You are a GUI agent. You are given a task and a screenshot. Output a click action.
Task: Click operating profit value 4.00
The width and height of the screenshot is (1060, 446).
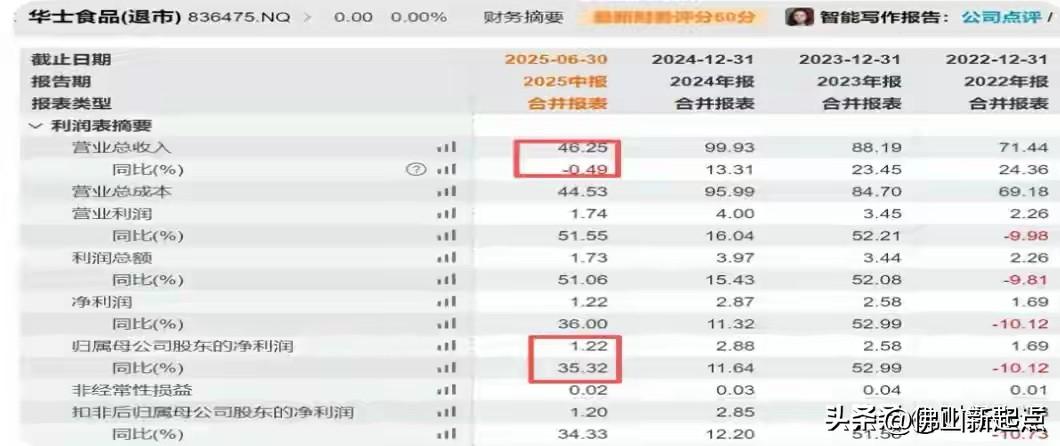point(737,214)
